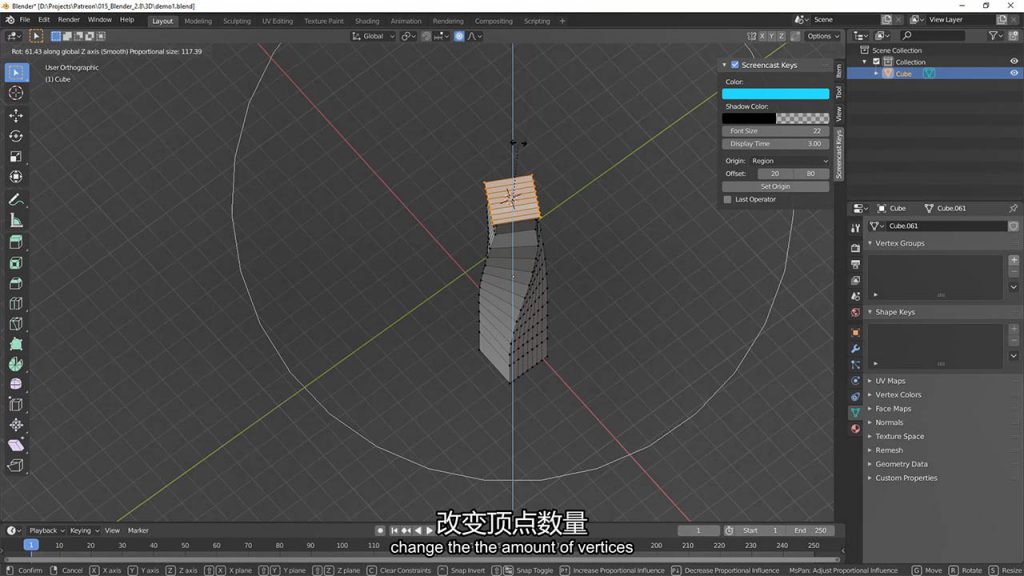
Task: Select the Smooth vertices tool
Action: pyautogui.click(x=16, y=385)
